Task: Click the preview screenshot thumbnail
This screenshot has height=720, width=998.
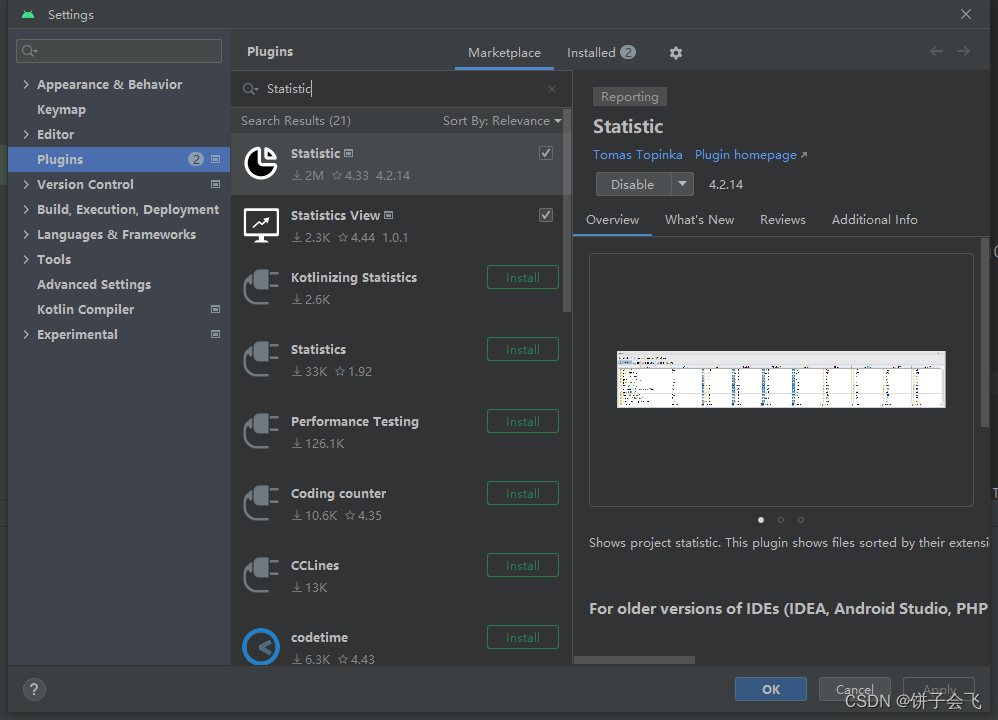Action: [780, 380]
